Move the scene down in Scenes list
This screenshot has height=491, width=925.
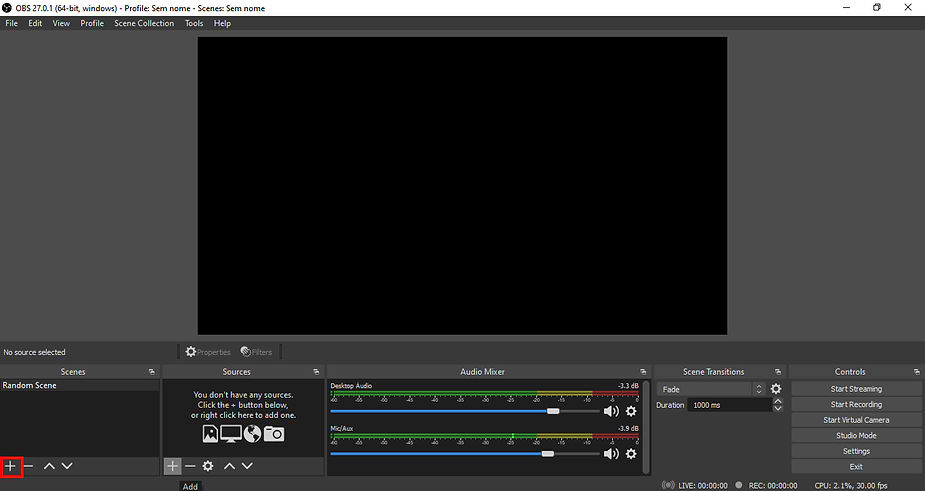[x=67, y=466]
